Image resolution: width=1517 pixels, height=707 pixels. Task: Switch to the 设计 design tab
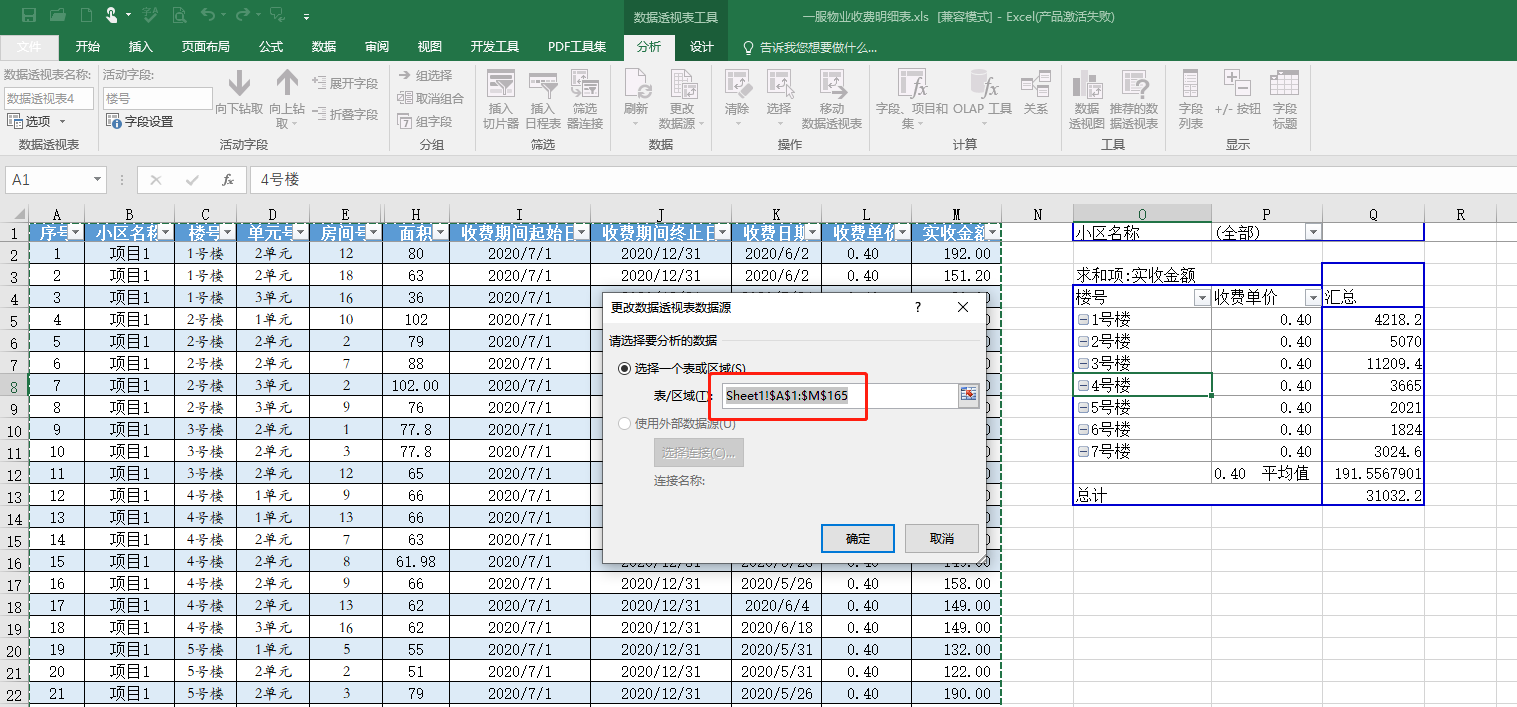[702, 47]
